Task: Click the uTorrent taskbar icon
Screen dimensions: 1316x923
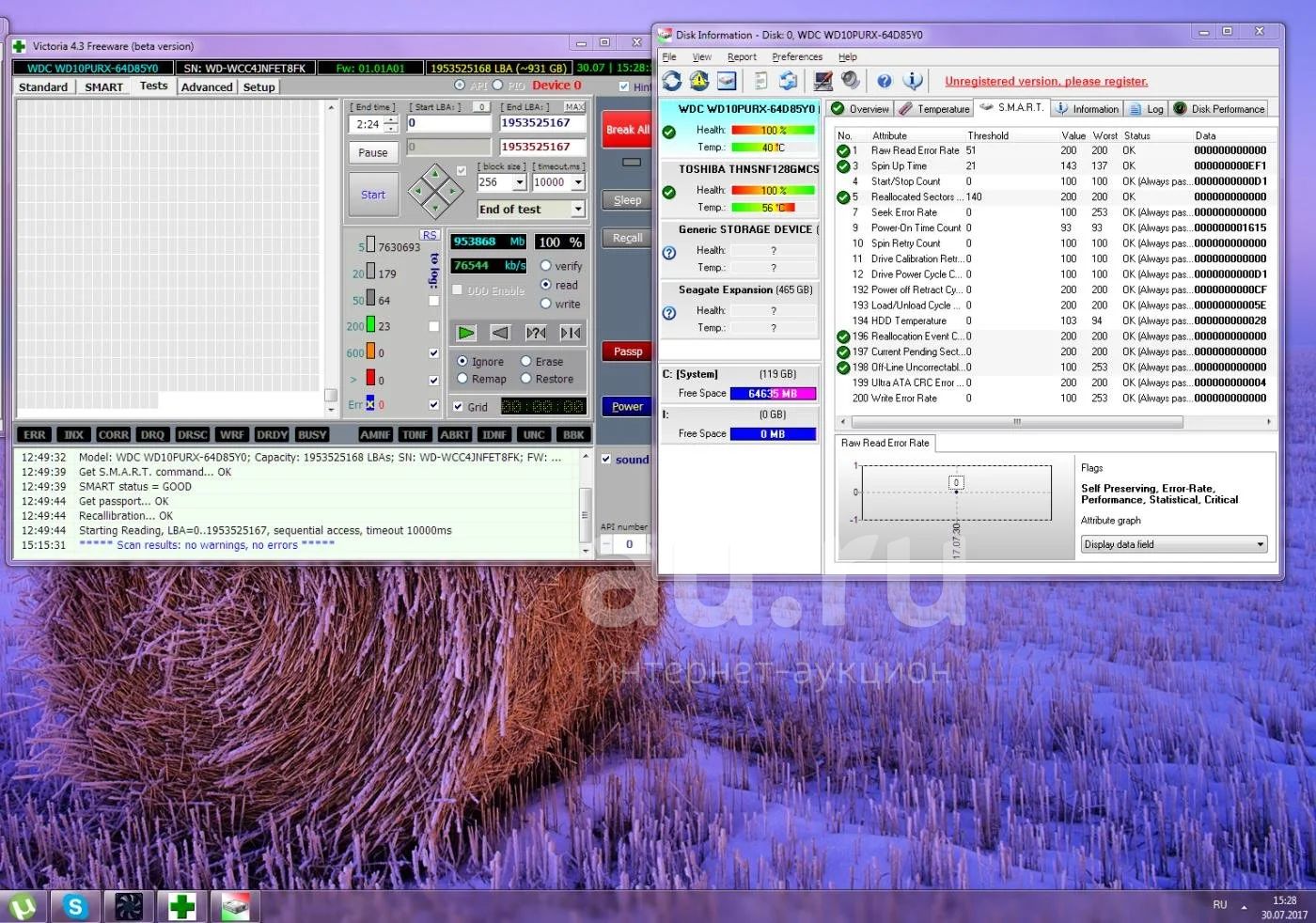Action: coord(23,906)
